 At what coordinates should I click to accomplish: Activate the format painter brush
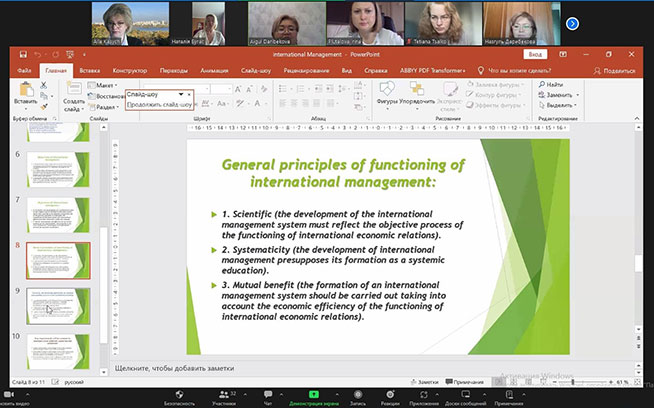43,107
